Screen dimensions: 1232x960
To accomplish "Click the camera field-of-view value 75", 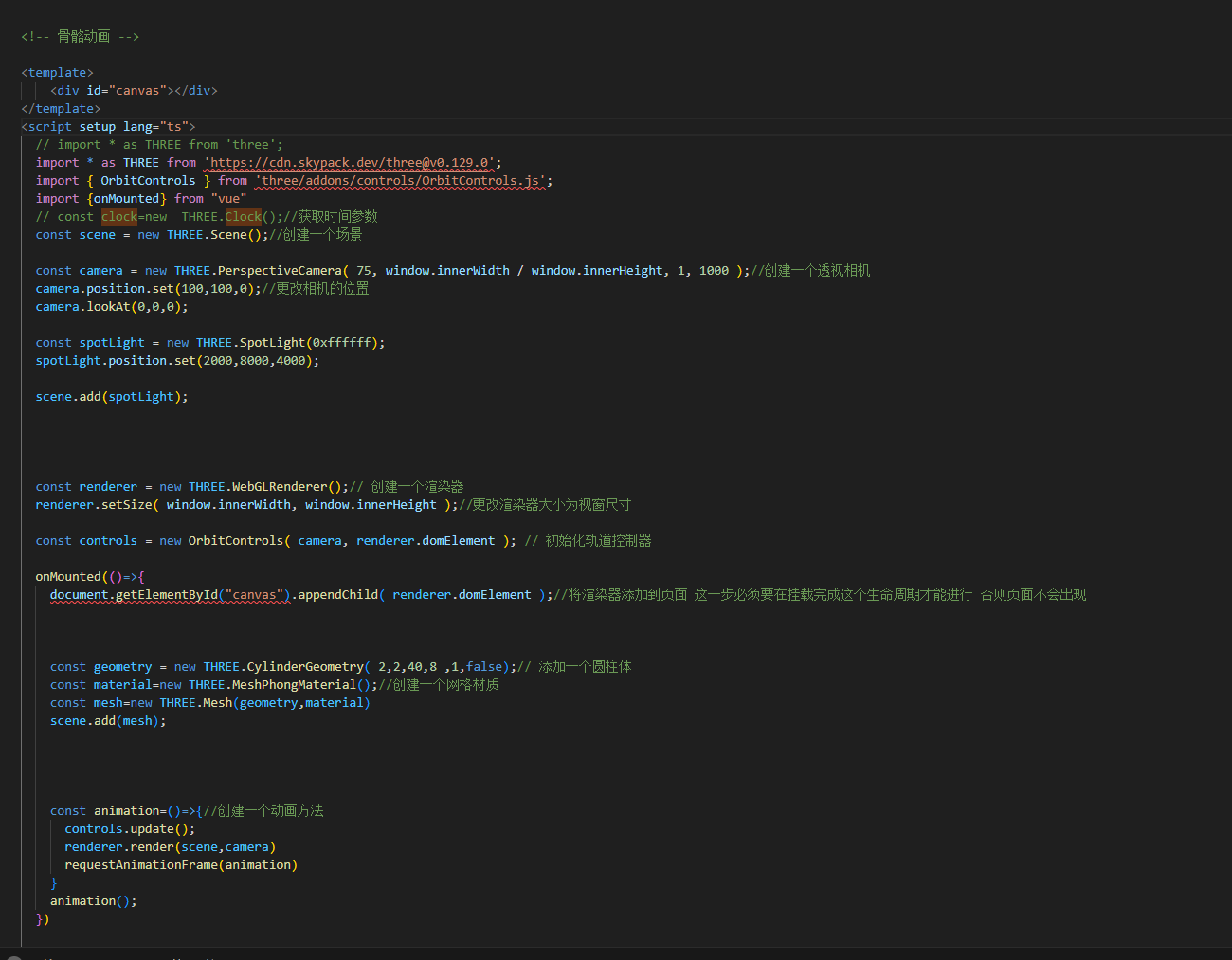I will [x=364, y=271].
